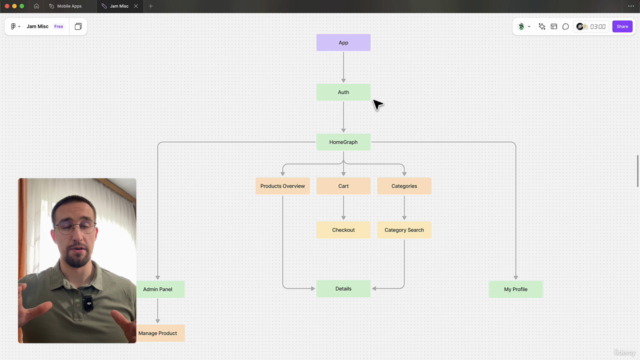Click the Jam Misc file title
640x360 pixels.
click(x=37, y=27)
